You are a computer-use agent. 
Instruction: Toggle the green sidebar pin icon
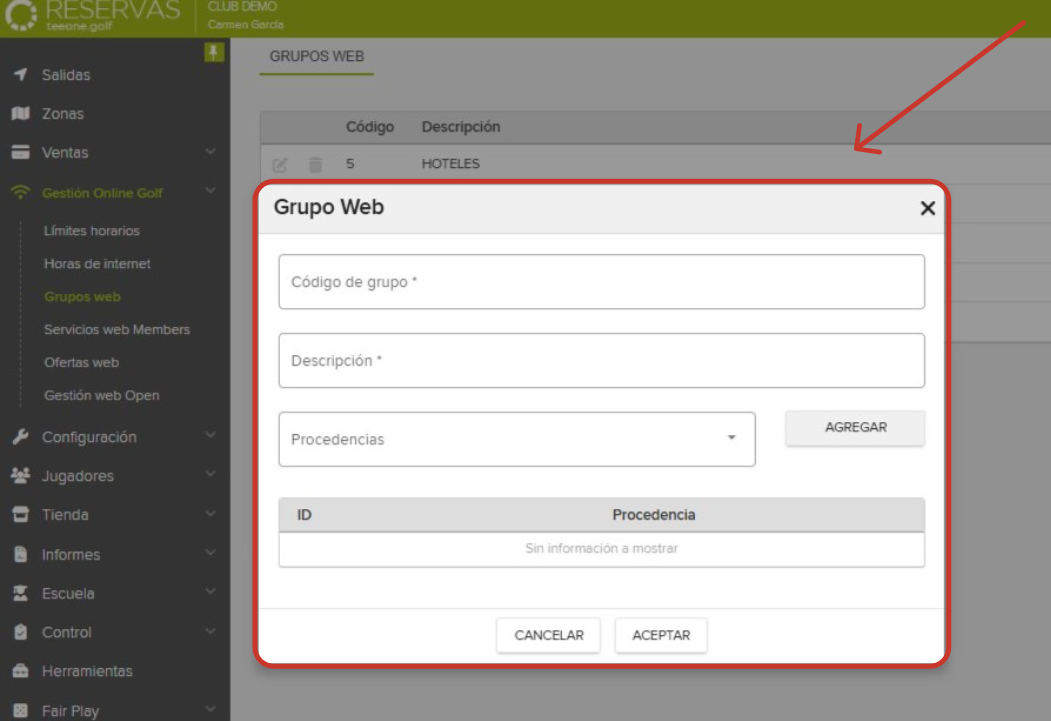[x=214, y=52]
